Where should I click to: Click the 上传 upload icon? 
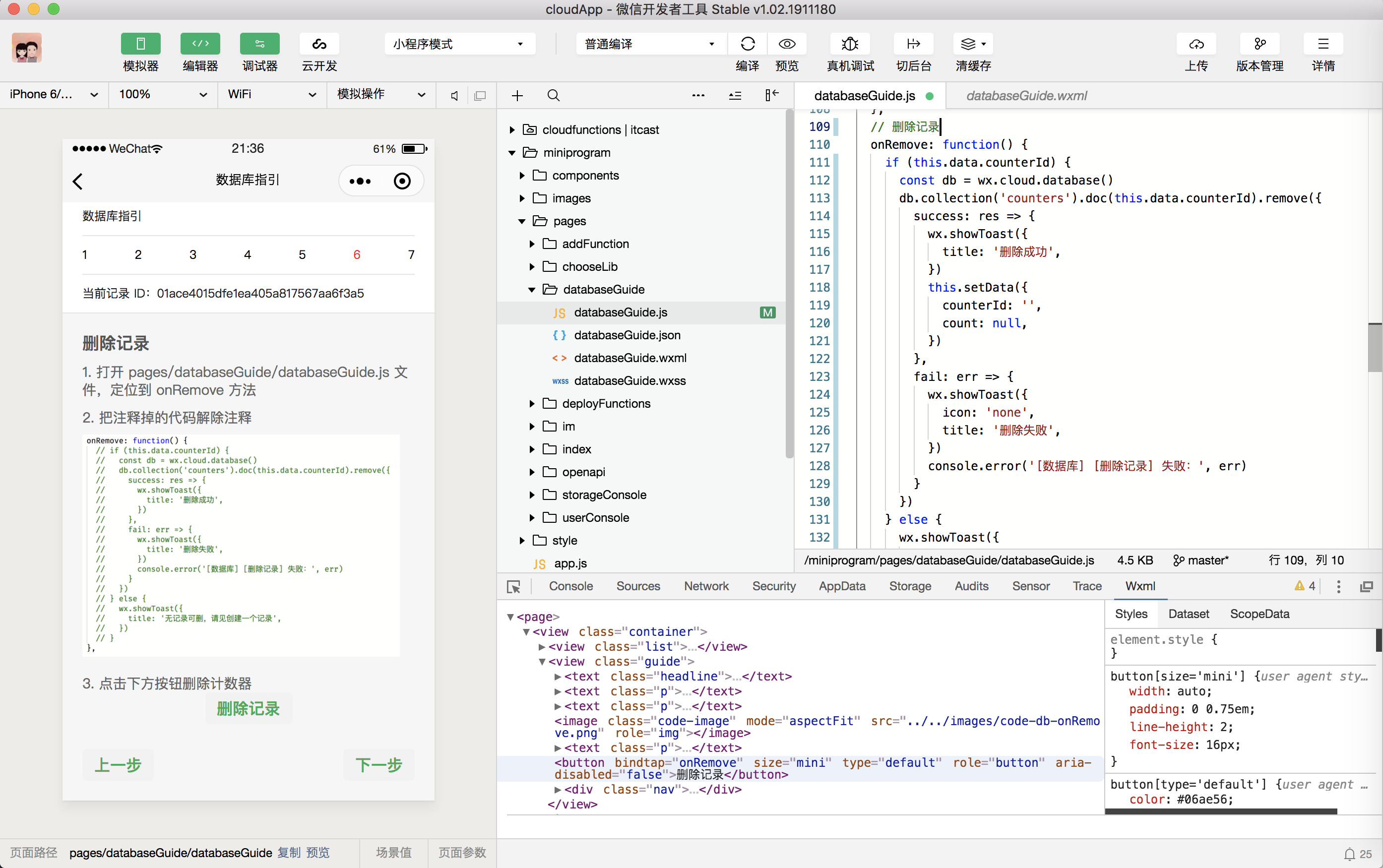pos(1196,44)
